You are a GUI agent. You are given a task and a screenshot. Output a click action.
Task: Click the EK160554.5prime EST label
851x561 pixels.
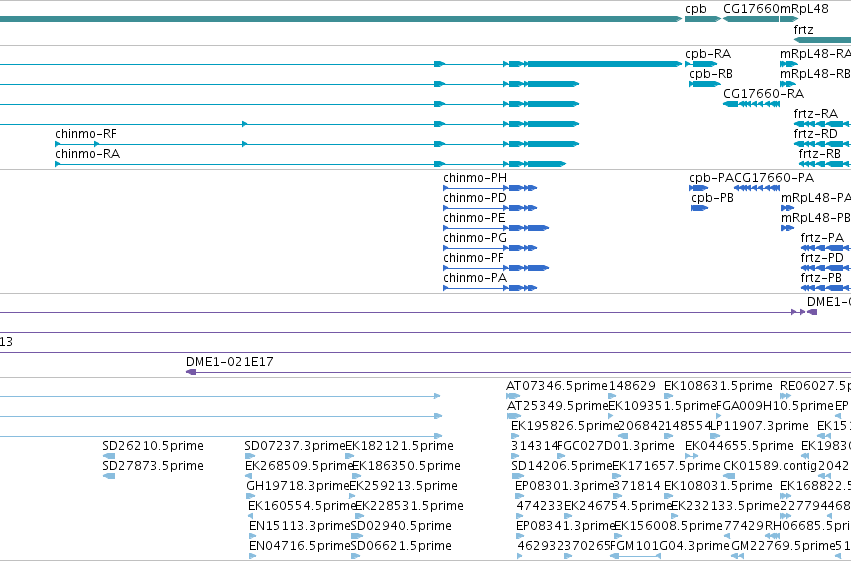click(302, 506)
